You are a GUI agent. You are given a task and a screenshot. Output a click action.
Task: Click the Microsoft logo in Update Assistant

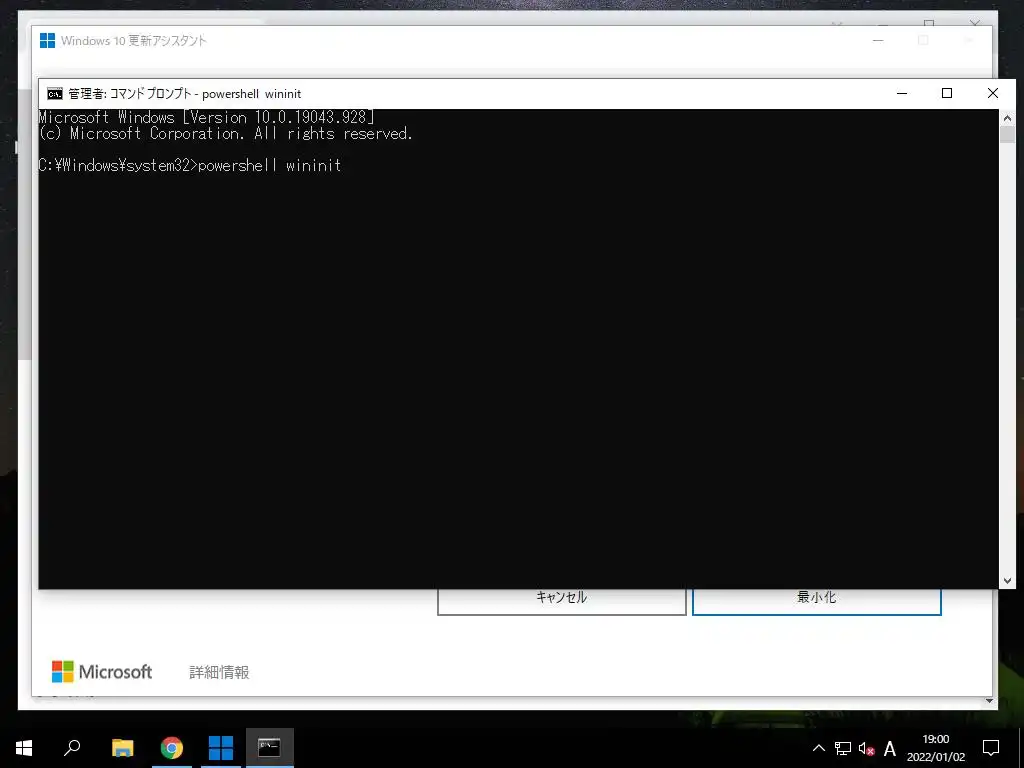tap(102, 671)
